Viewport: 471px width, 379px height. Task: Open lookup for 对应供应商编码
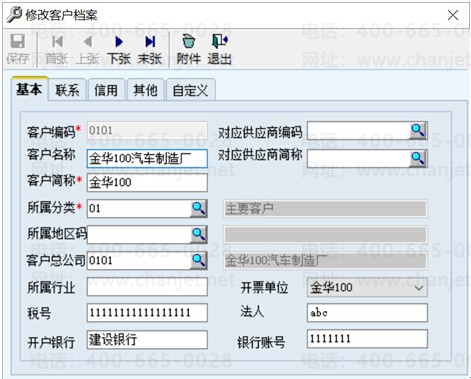click(418, 130)
